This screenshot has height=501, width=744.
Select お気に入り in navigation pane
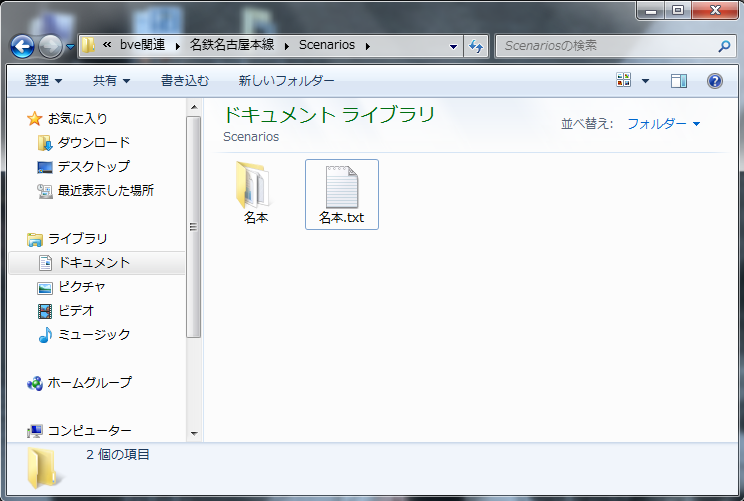(x=78, y=118)
